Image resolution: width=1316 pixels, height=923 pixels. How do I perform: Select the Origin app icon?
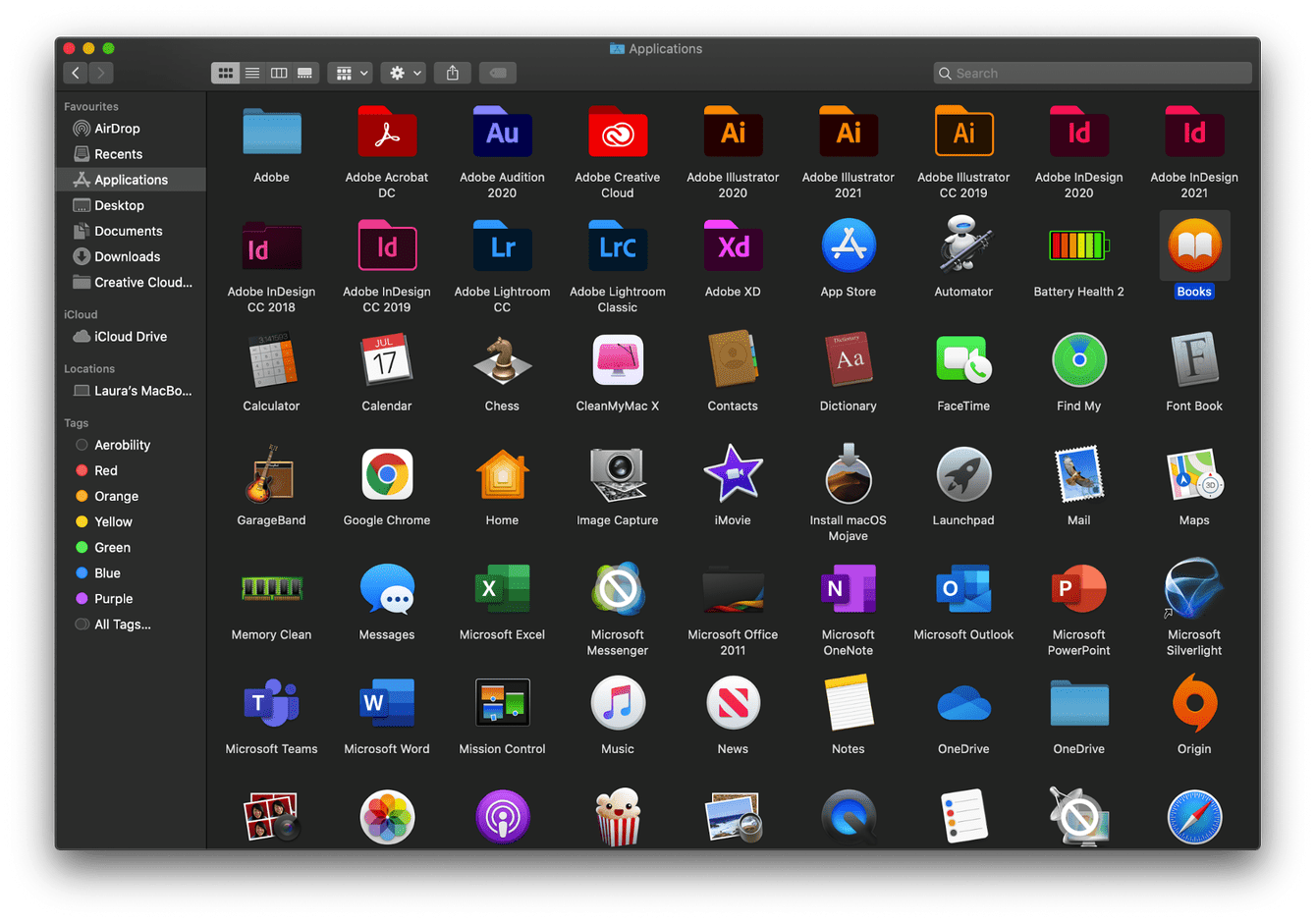[1194, 703]
